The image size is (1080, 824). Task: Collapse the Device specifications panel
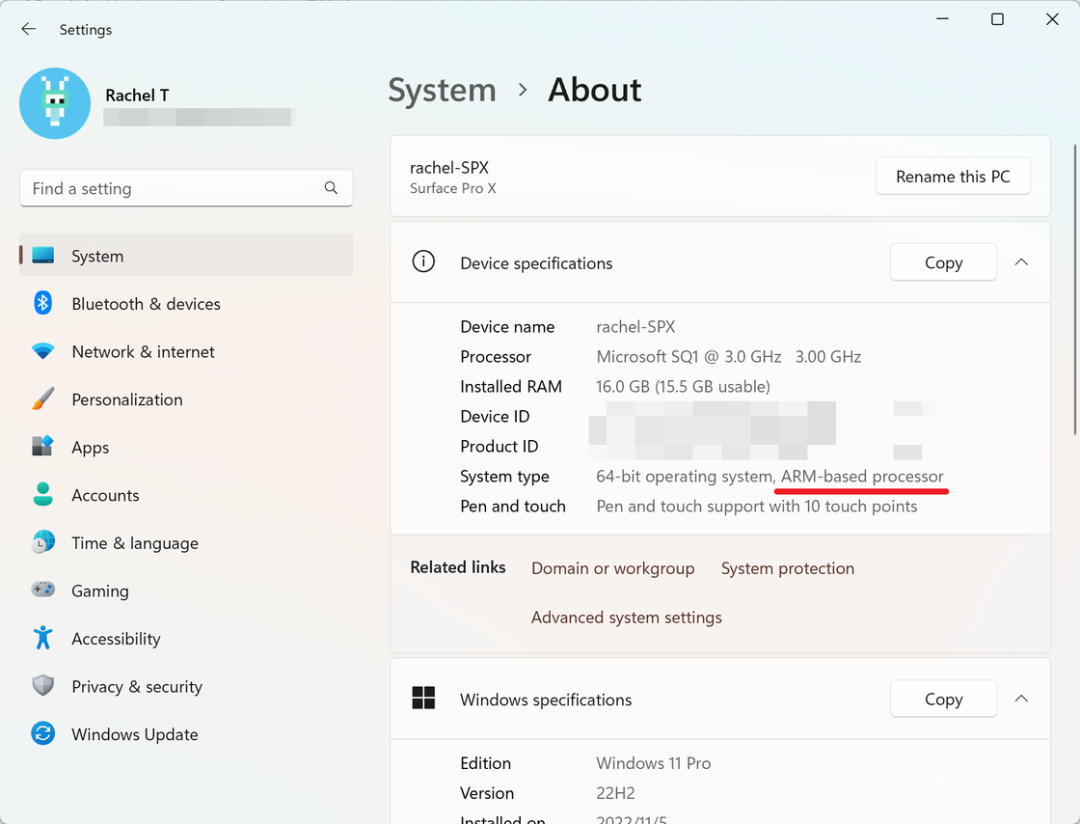click(x=1021, y=262)
